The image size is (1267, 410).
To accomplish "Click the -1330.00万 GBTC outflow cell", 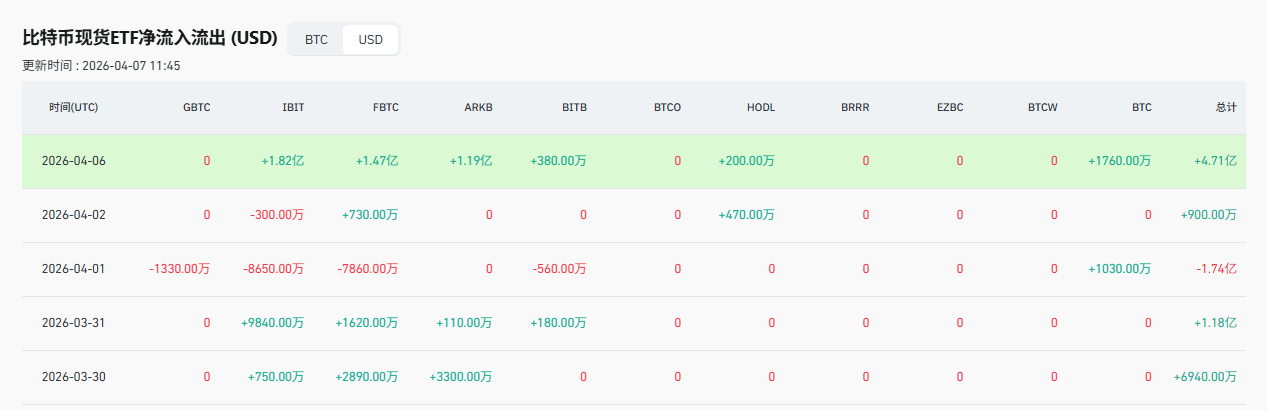I will [x=179, y=269].
